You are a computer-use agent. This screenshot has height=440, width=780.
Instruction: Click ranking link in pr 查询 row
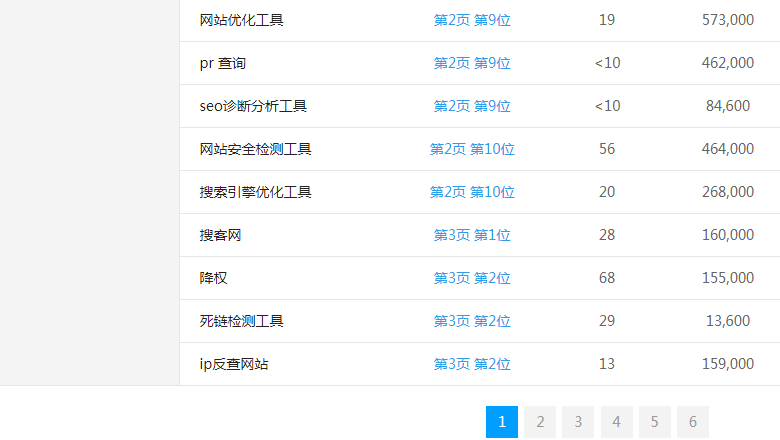point(472,63)
